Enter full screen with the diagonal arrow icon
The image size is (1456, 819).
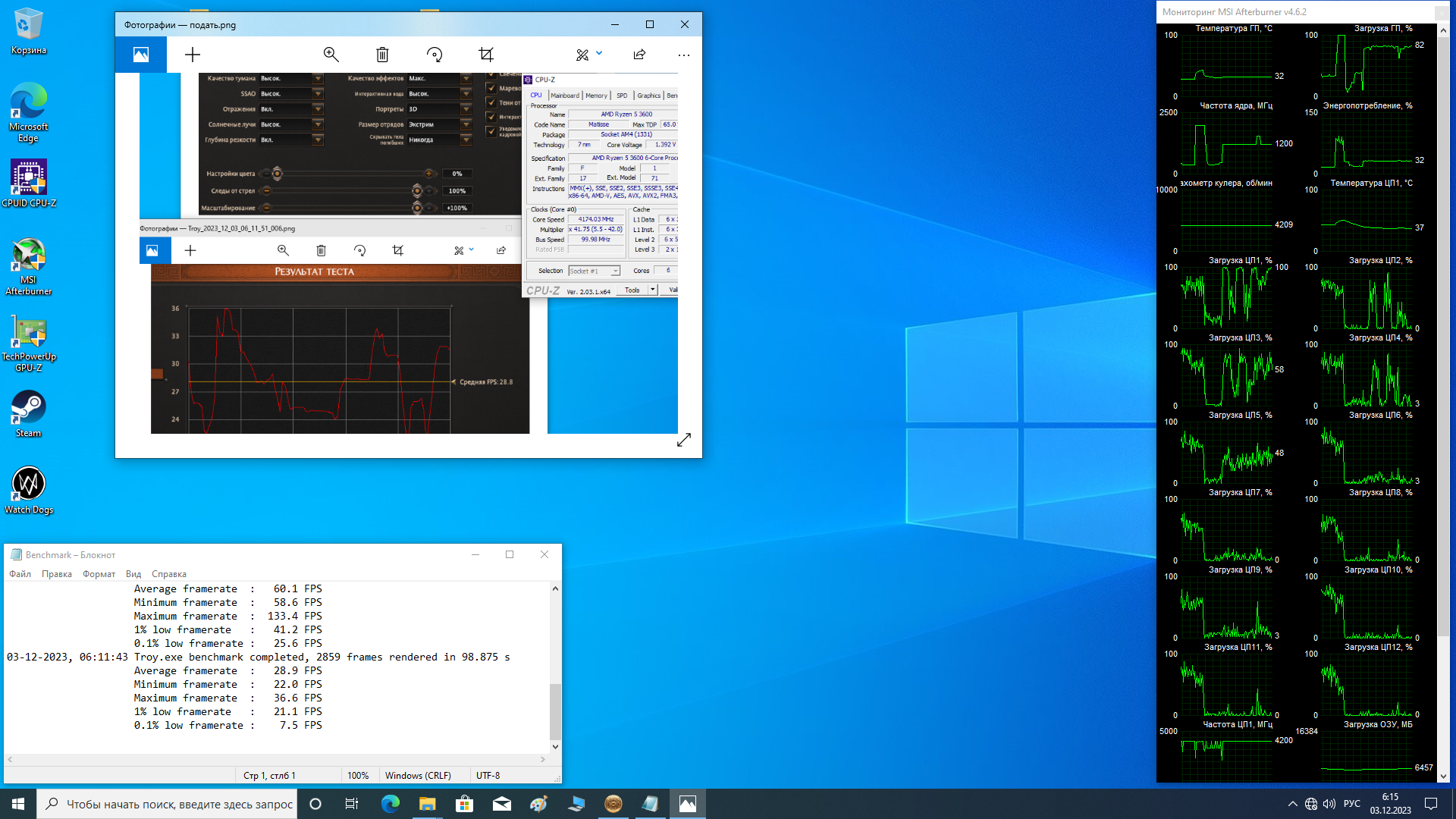click(683, 440)
